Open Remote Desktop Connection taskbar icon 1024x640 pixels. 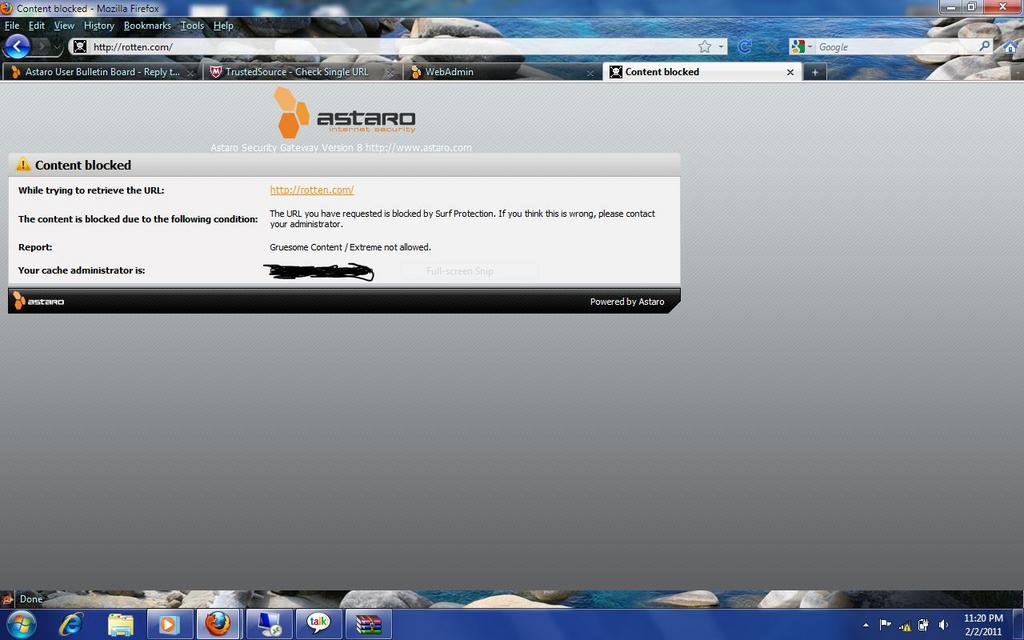[x=269, y=625]
